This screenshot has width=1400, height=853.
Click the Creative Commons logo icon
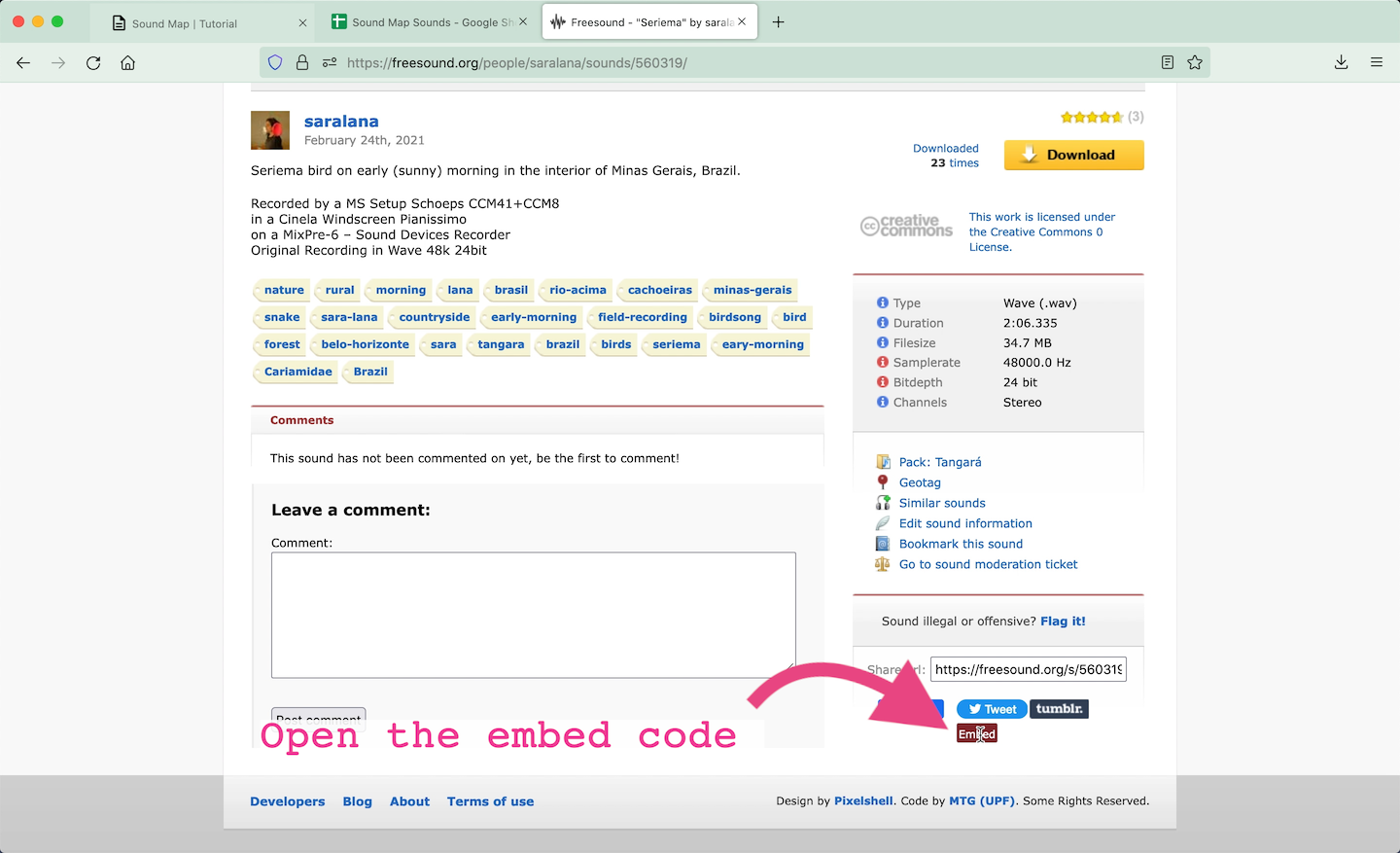[906, 227]
